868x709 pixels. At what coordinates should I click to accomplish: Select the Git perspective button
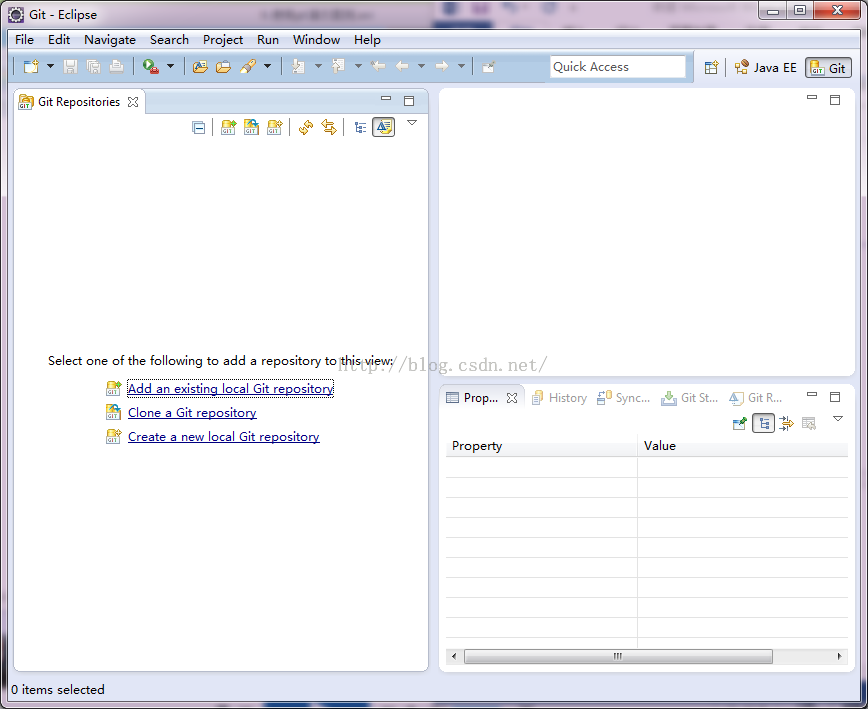coord(828,68)
